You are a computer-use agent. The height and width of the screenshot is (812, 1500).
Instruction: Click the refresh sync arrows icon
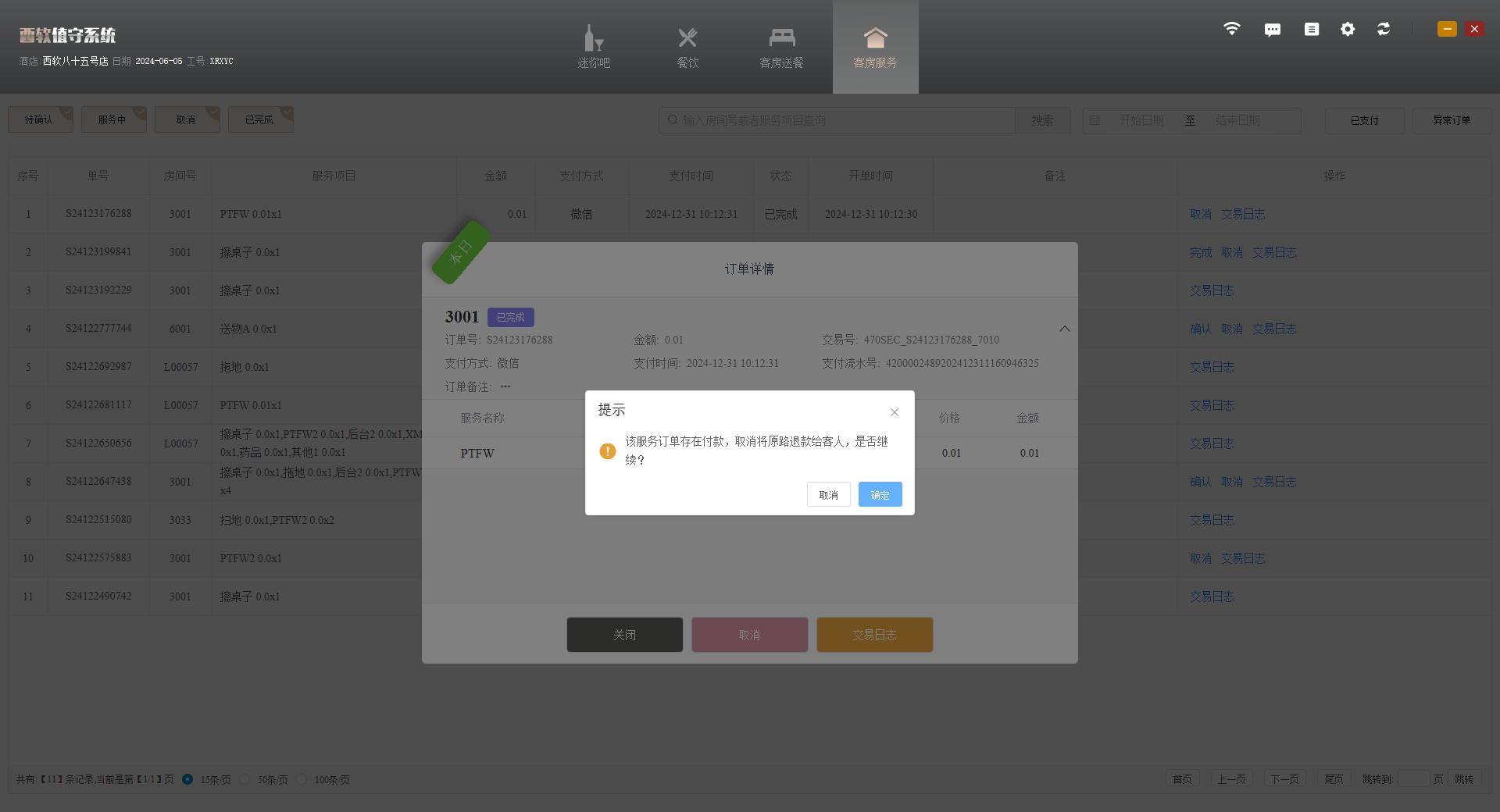1384,29
